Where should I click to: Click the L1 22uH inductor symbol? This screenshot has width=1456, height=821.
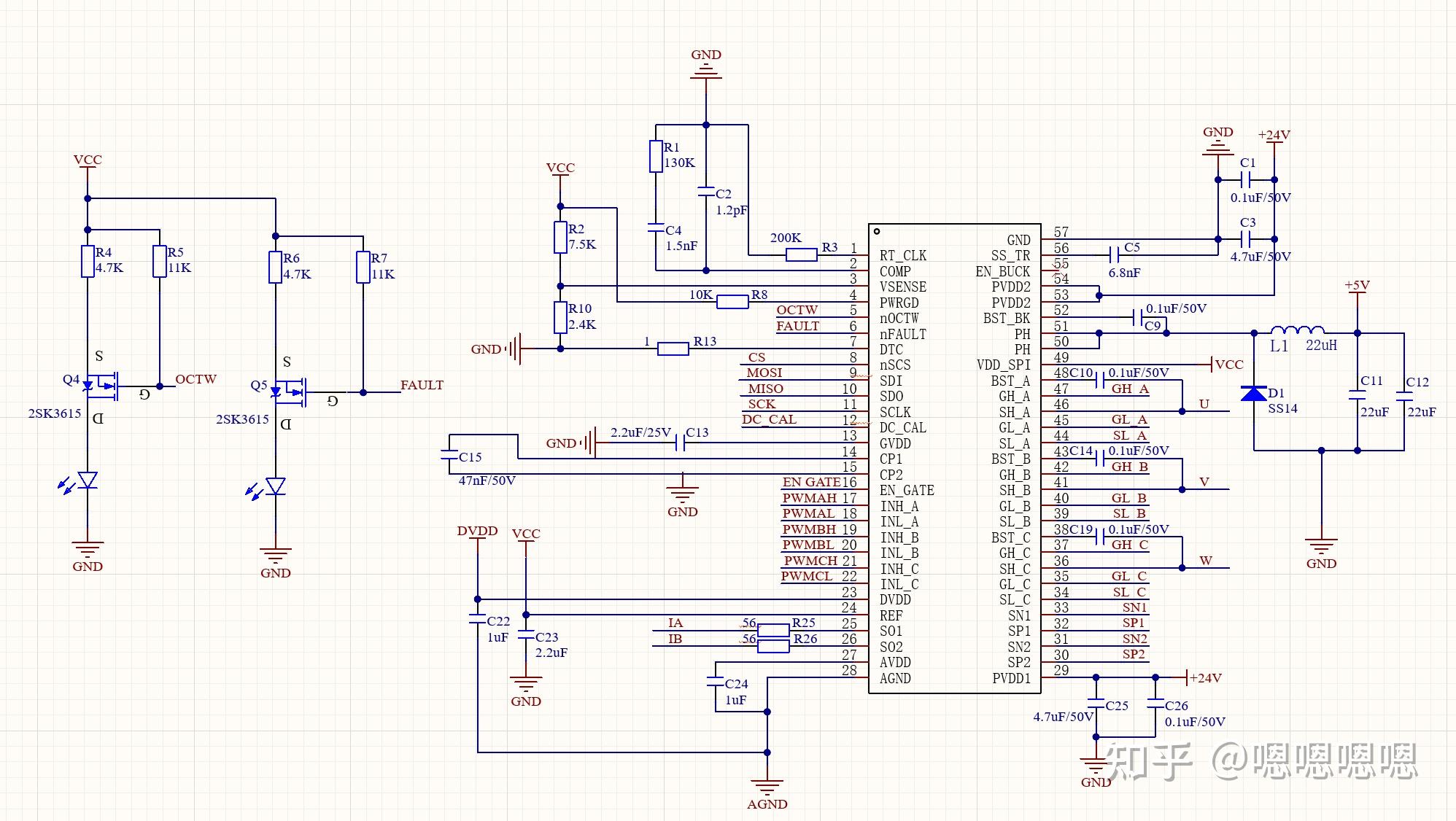point(1297,330)
